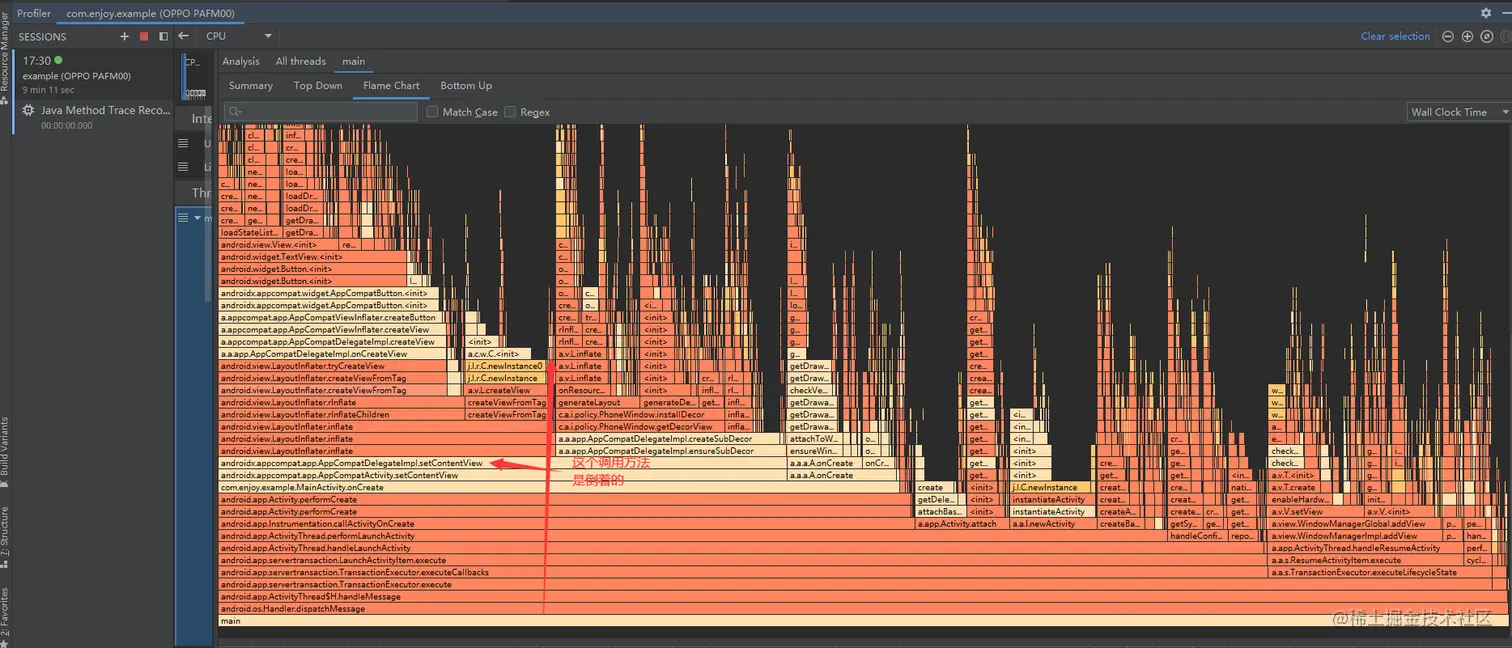Click the Clear selection link
The image size is (1512, 648).
click(x=1395, y=36)
